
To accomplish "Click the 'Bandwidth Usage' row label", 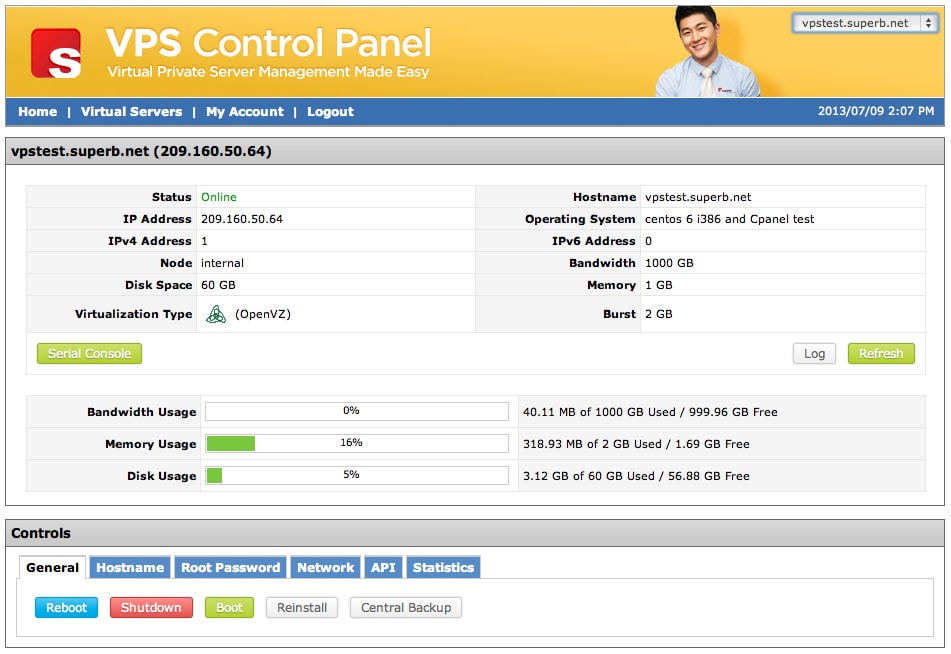I will point(141,412).
